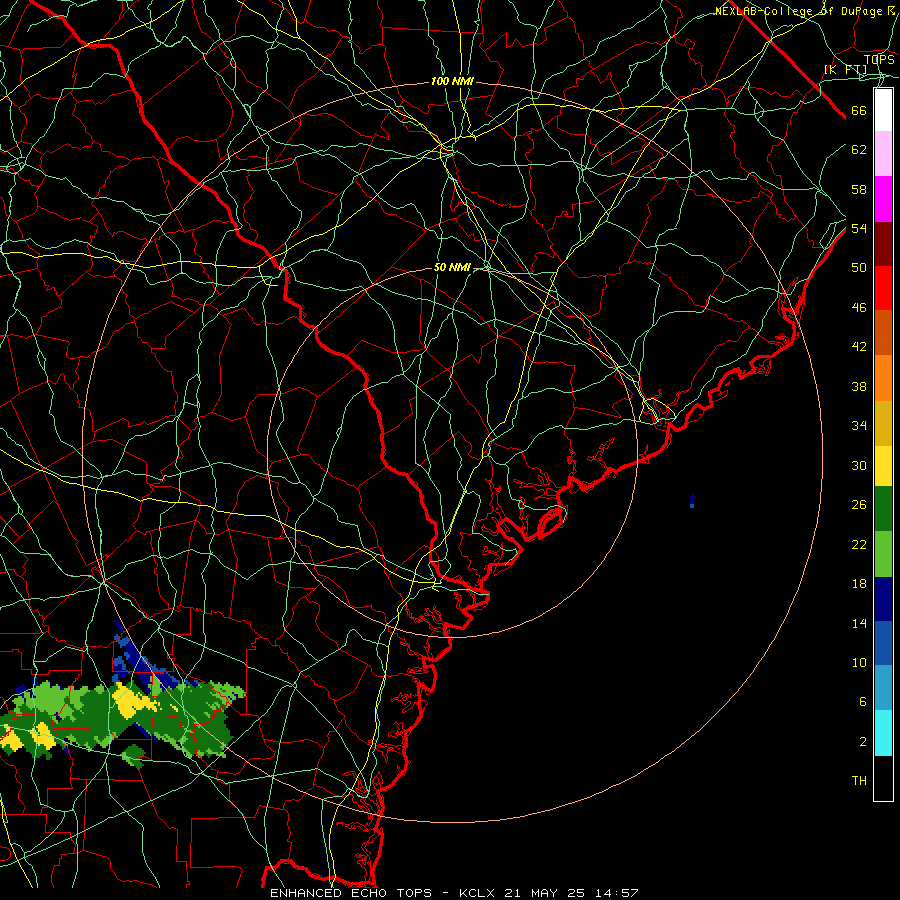This screenshot has width=900, height=900.
Task: Click the dark orange legend swatch
Action: (x=883, y=333)
